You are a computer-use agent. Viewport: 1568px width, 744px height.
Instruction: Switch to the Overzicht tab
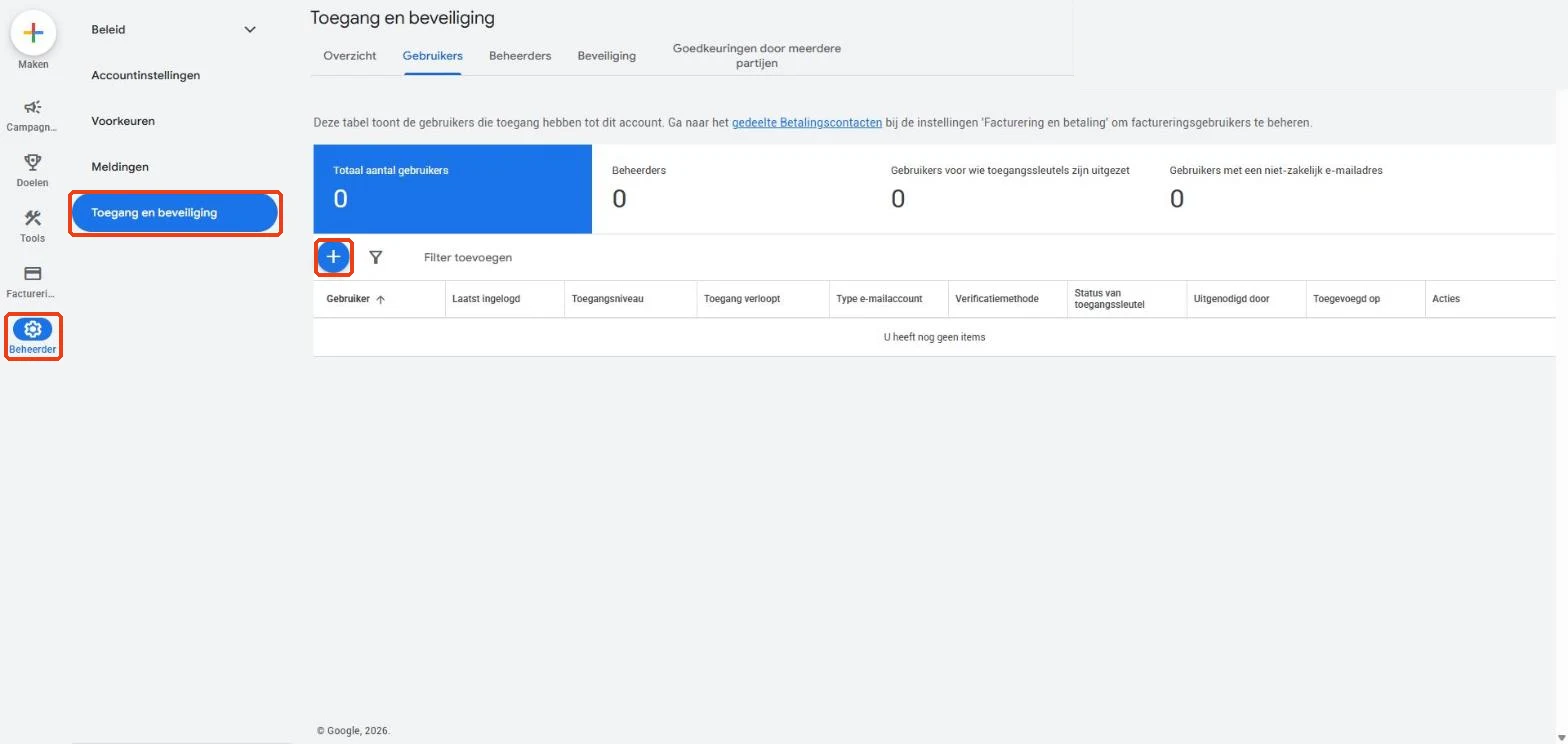click(x=350, y=56)
